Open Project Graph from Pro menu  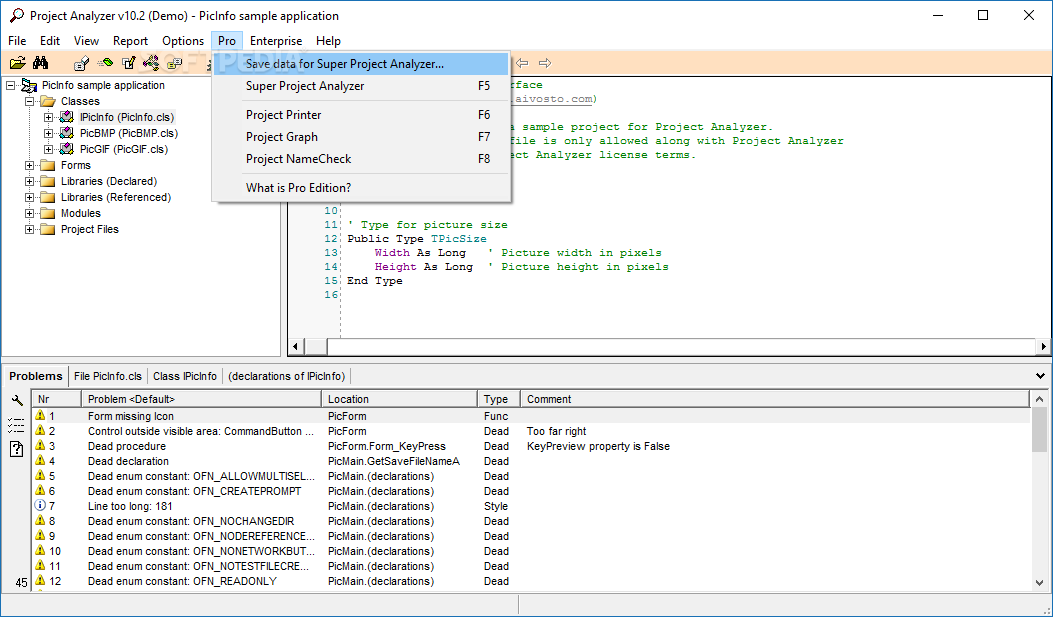[361, 137]
